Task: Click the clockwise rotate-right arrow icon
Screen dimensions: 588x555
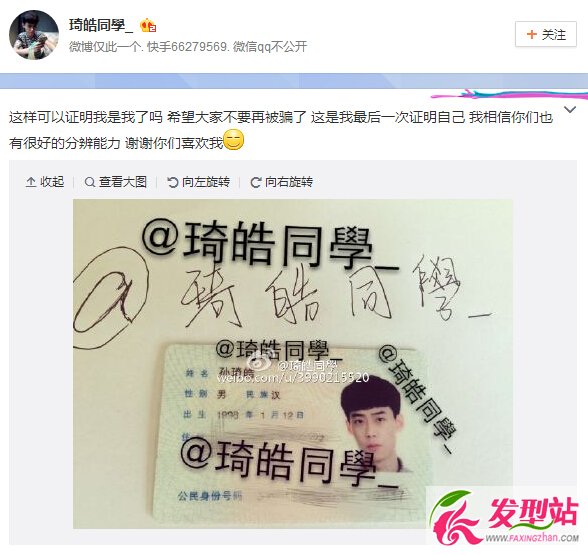Action: click(255, 182)
